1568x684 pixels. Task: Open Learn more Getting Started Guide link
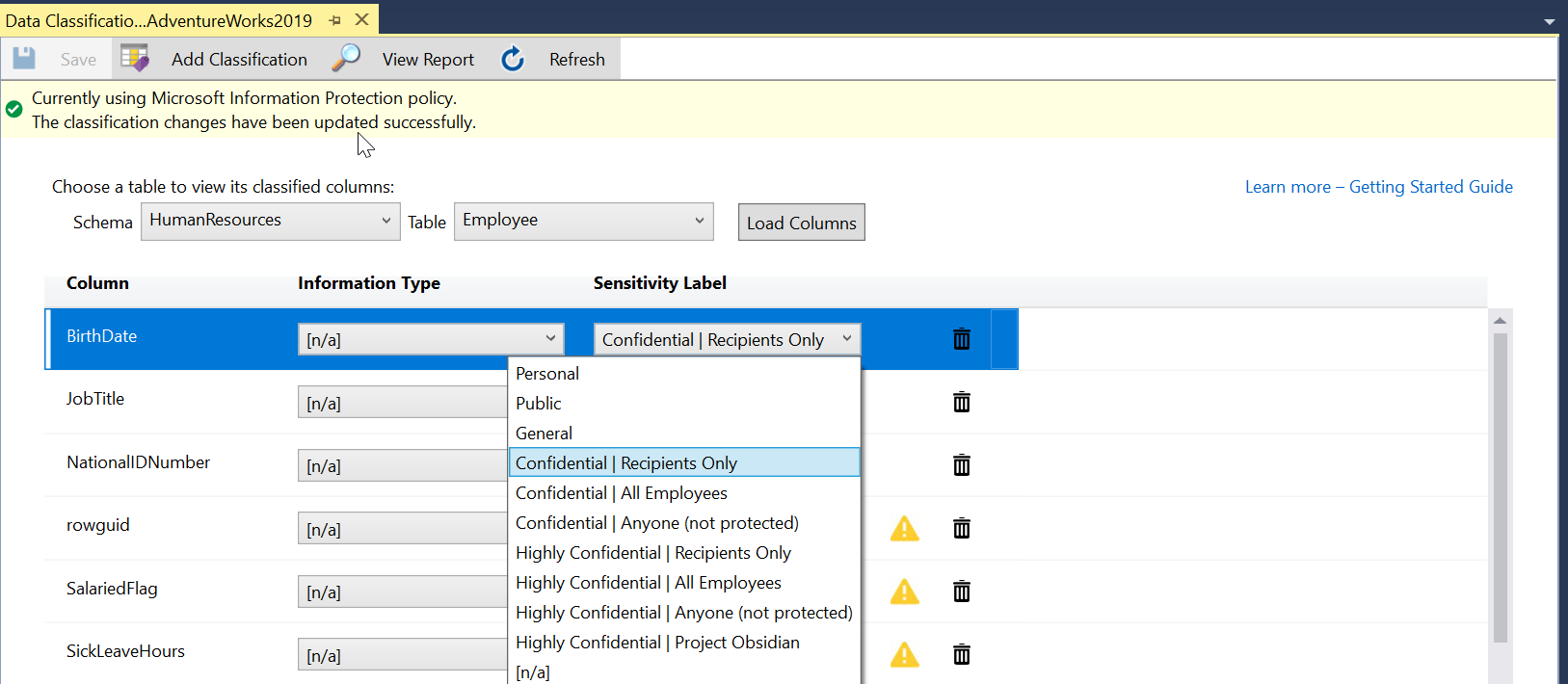(x=1378, y=187)
